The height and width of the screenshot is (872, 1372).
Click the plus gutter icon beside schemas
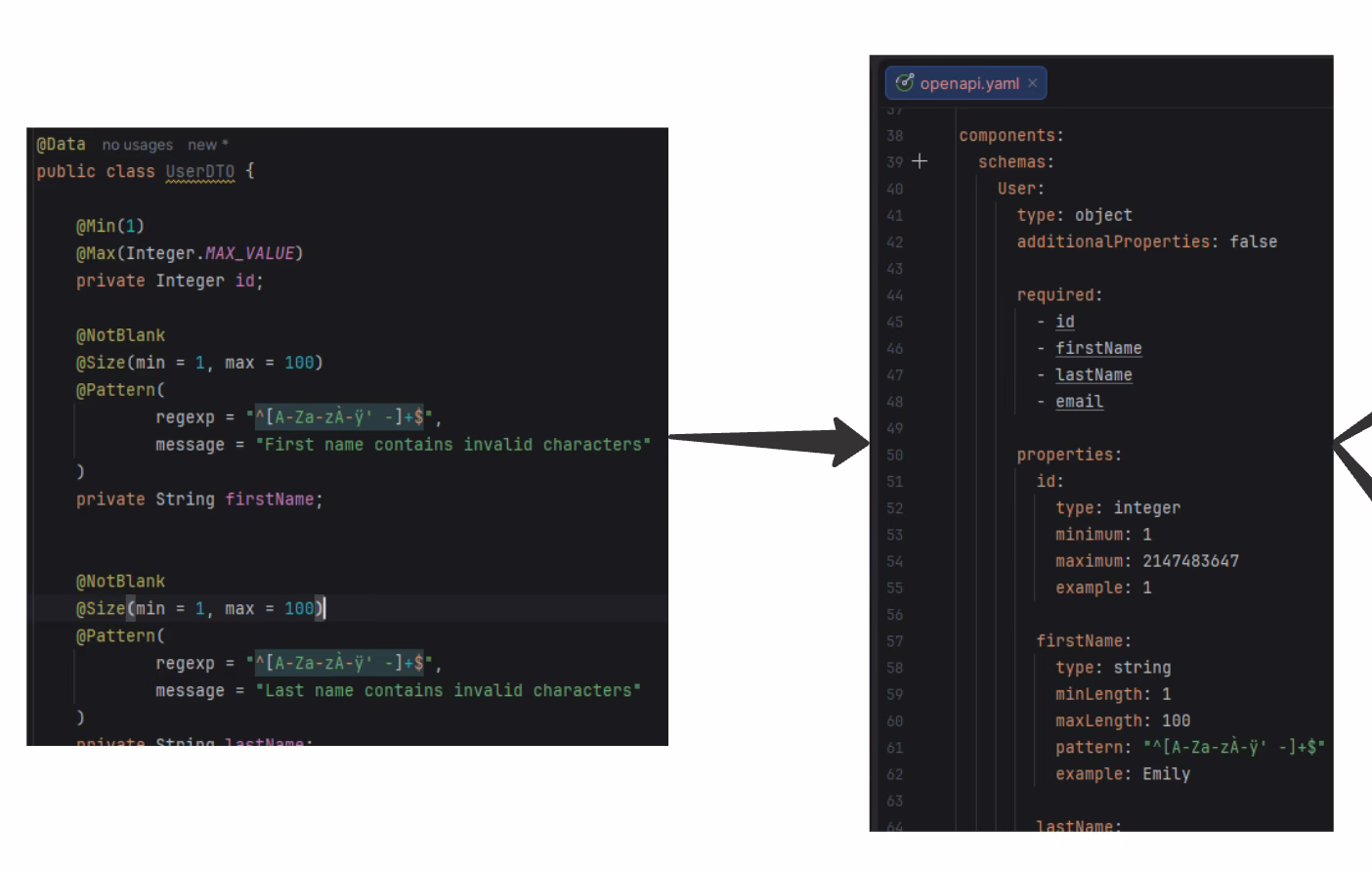(x=920, y=161)
